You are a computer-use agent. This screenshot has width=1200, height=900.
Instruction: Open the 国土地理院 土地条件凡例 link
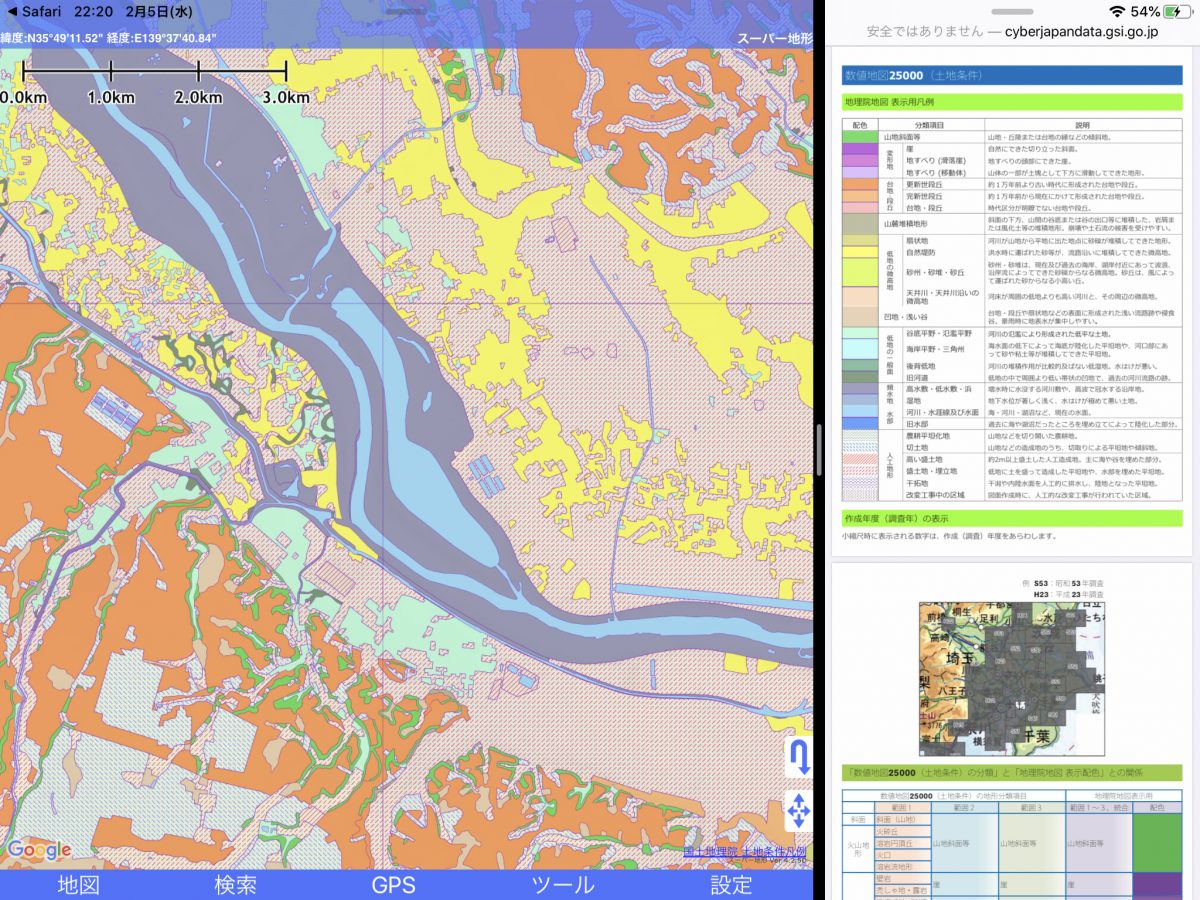[744, 852]
